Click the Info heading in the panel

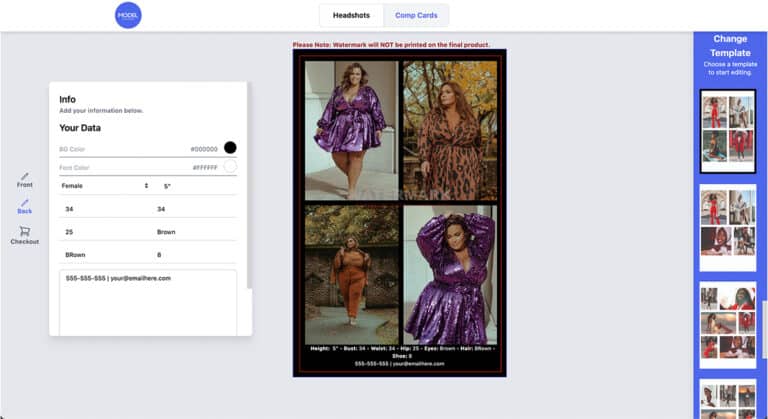[68, 99]
